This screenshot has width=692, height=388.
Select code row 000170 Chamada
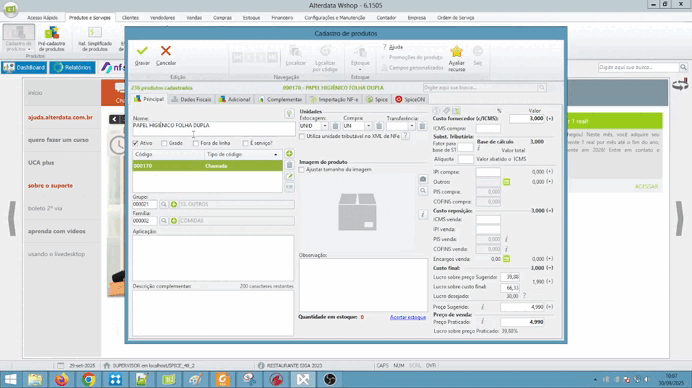pyautogui.click(x=207, y=166)
